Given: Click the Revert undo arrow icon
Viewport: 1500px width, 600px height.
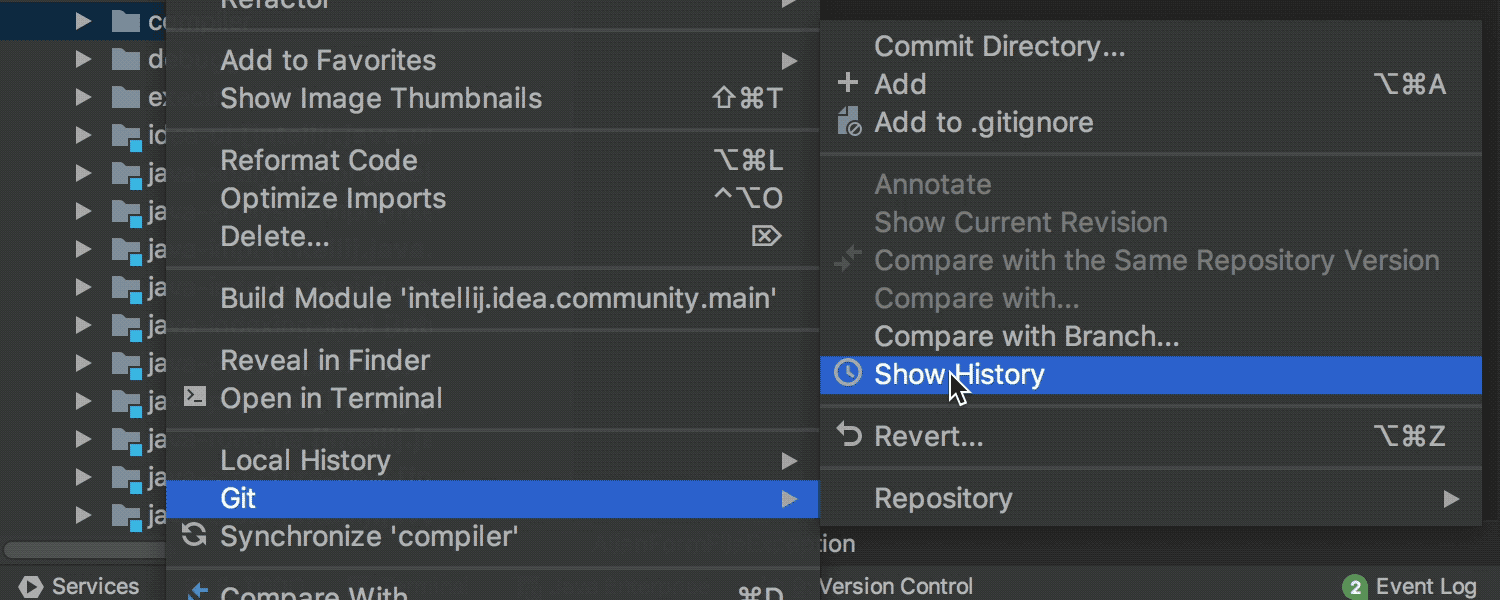Looking at the screenshot, I should pos(848,436).
